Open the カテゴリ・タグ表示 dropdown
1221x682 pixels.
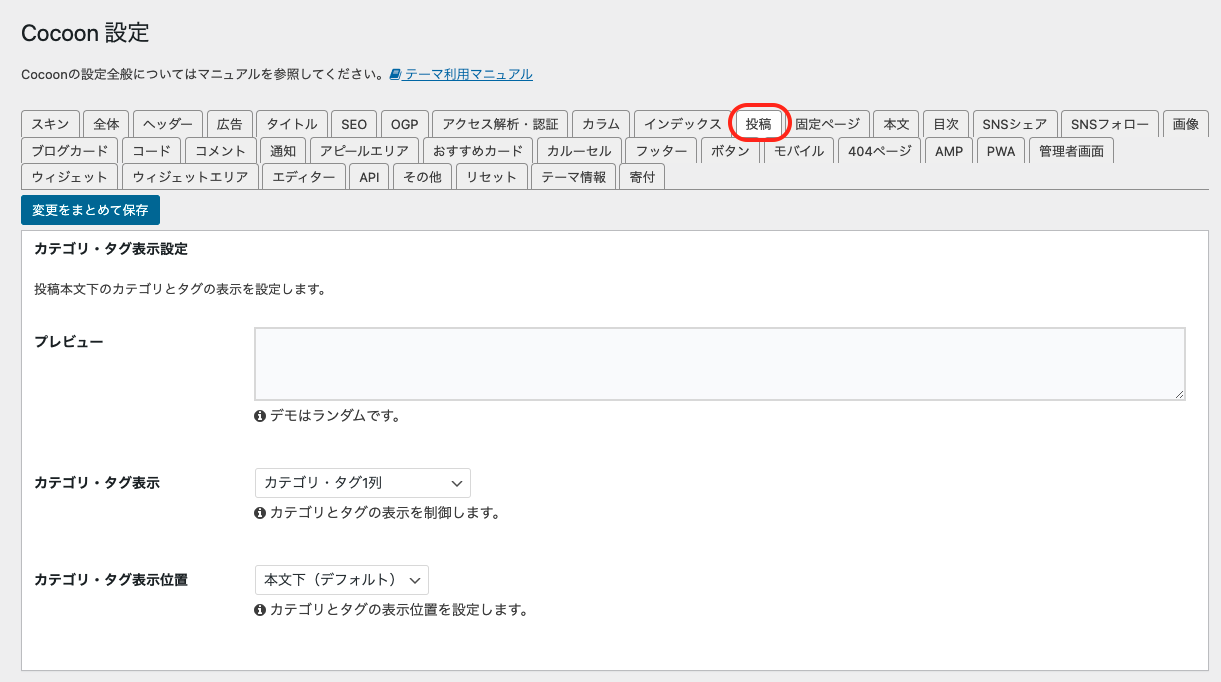click(x=363, y=483)
